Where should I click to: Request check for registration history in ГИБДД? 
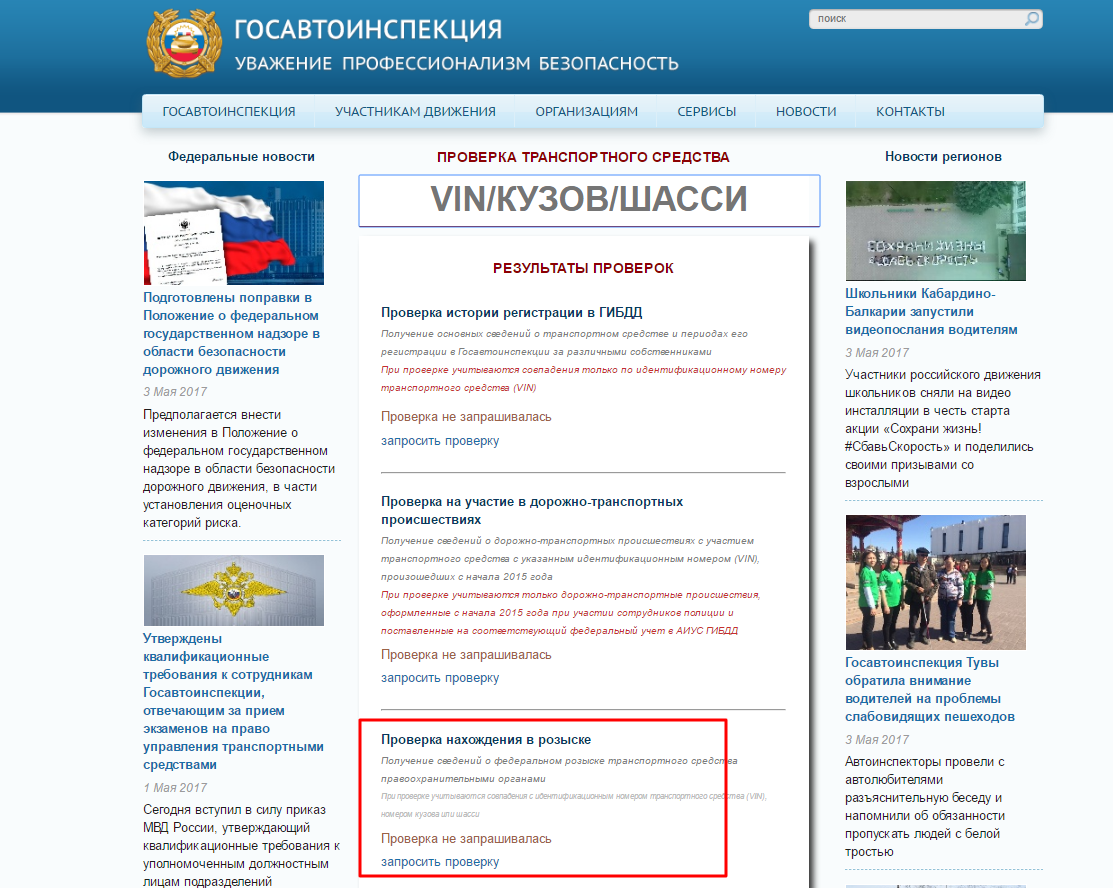tap(440, 441)
